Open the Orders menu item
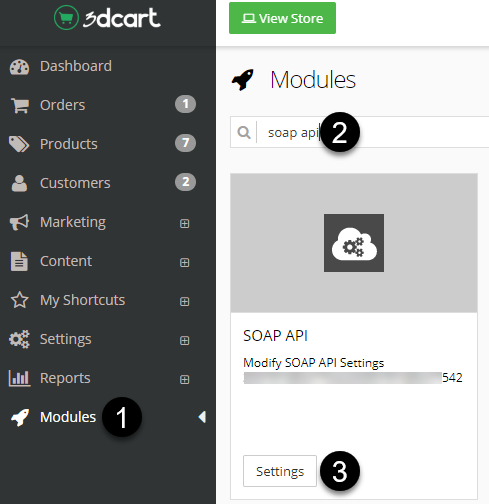Screen dimensions: 489x504 (103, 105)
